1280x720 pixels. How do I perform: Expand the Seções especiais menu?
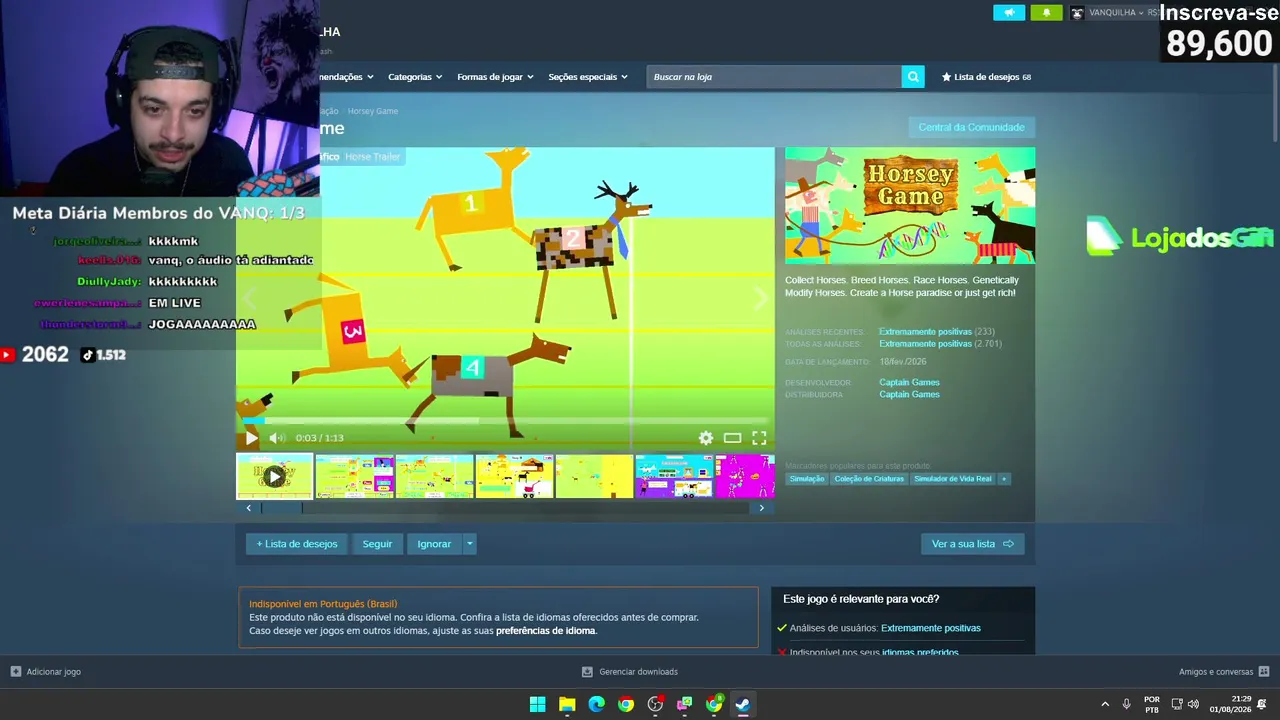(x=588, y=77)
